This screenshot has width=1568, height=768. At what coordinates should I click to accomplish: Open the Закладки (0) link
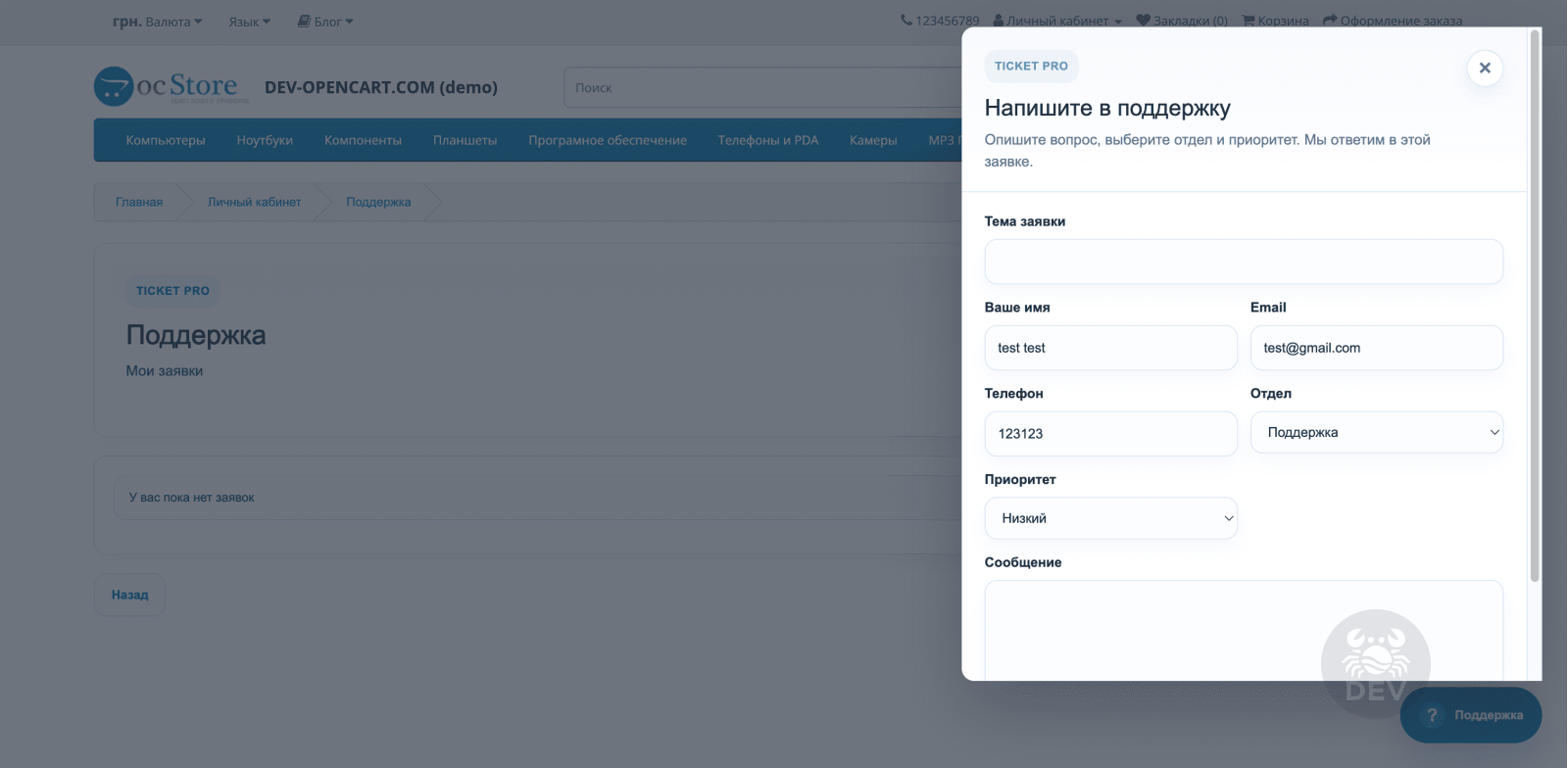click(1182, 20)
